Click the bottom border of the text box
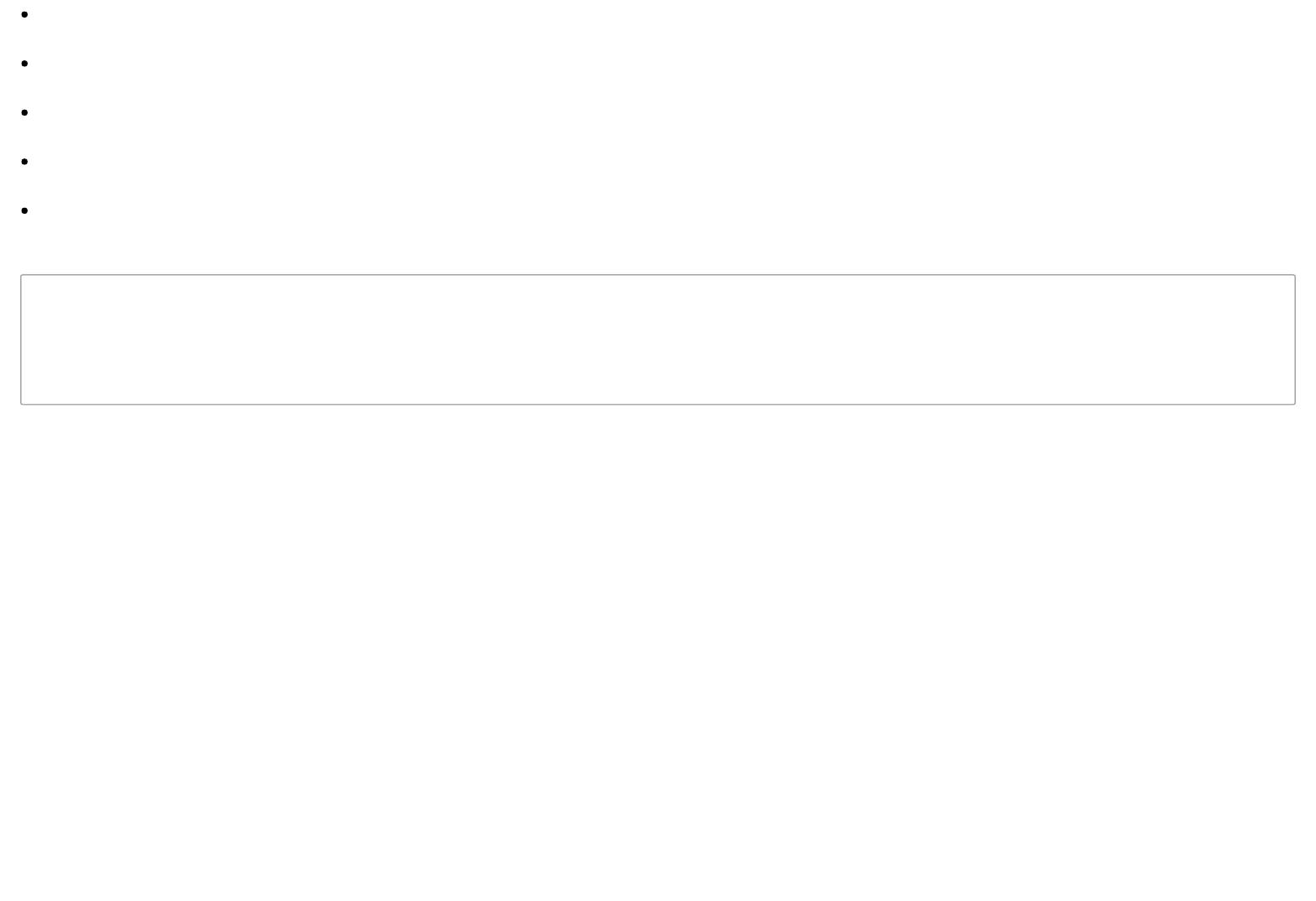Image resolution: width=1316 pixels, height=901 pixels. tap(658, 404)
